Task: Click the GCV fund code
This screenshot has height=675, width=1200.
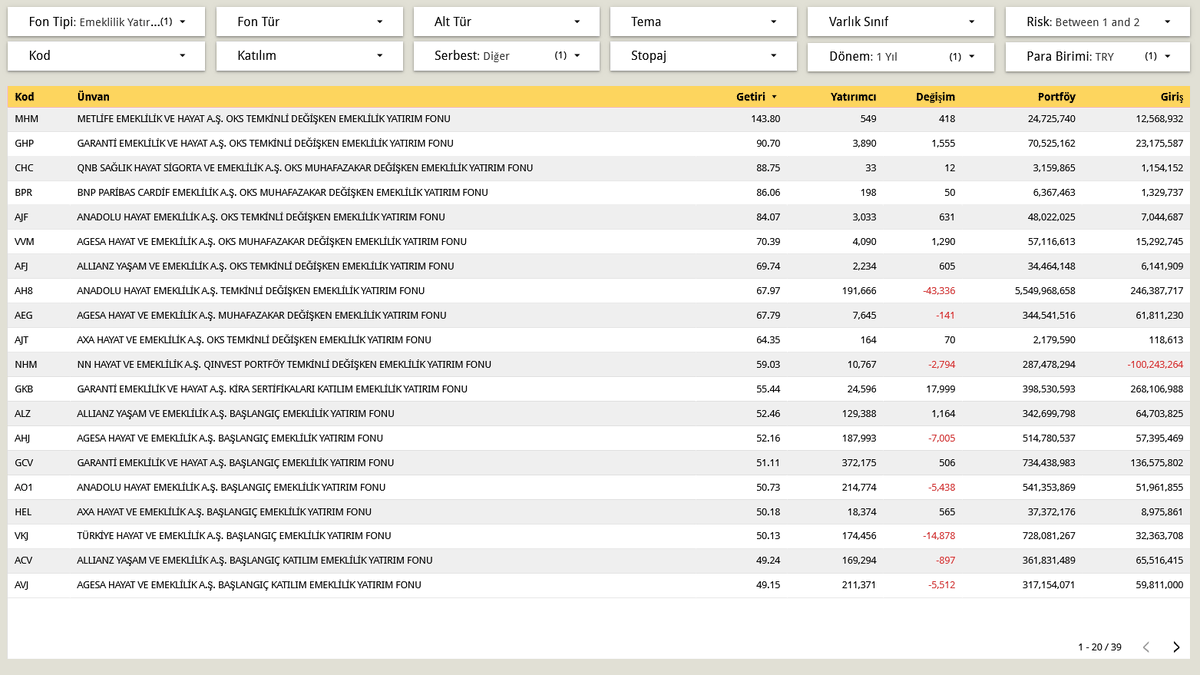Action: 25,462
